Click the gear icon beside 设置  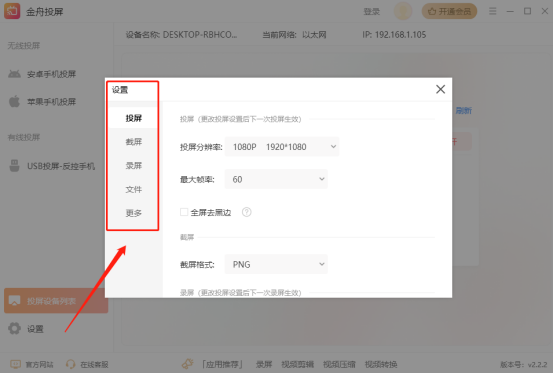[x=14, y=329]
